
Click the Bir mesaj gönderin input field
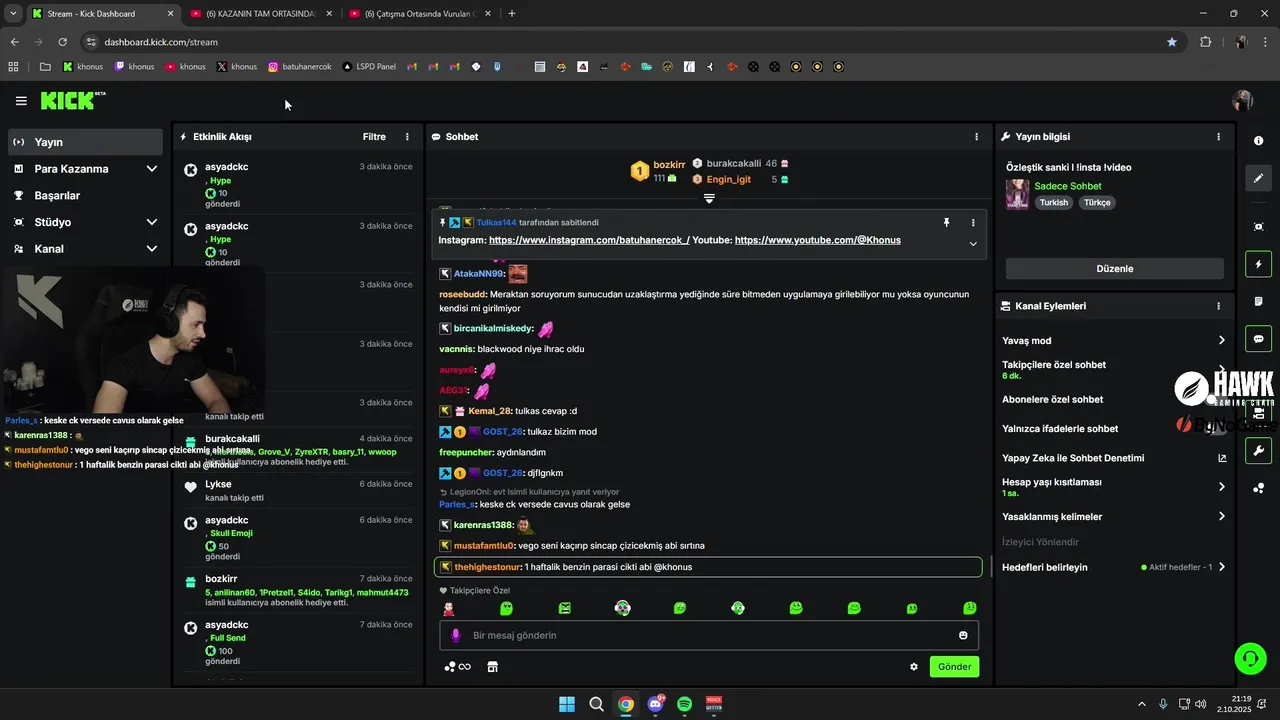tap(709, 635)
